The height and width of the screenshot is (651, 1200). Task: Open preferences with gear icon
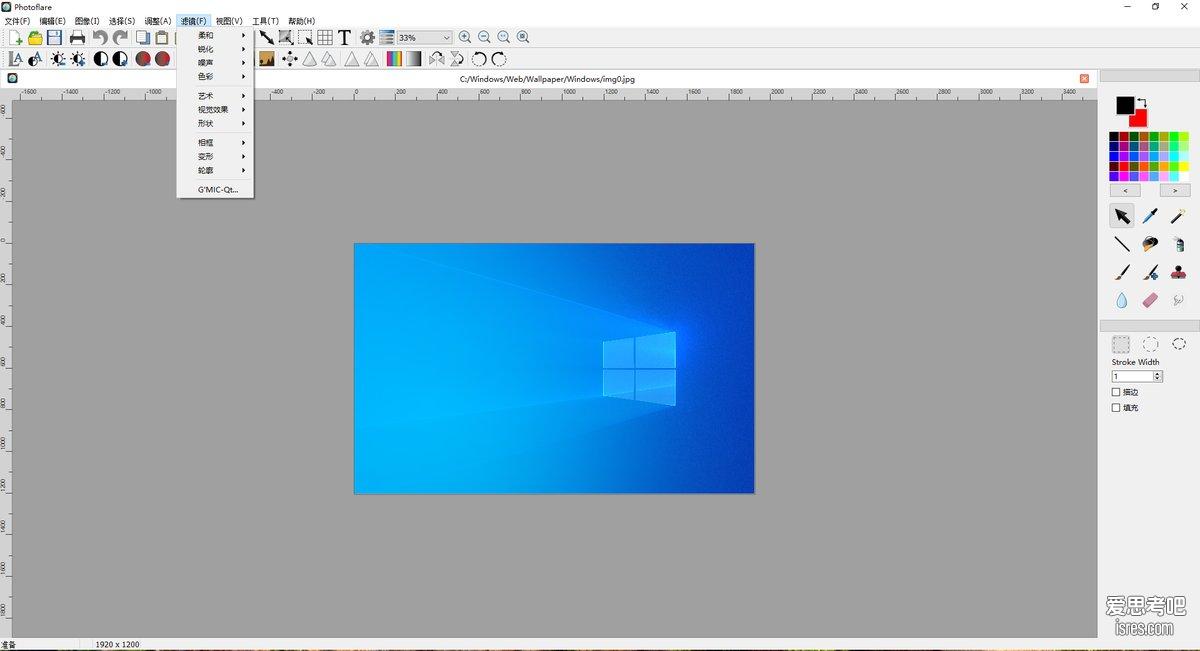click(368, 37)
